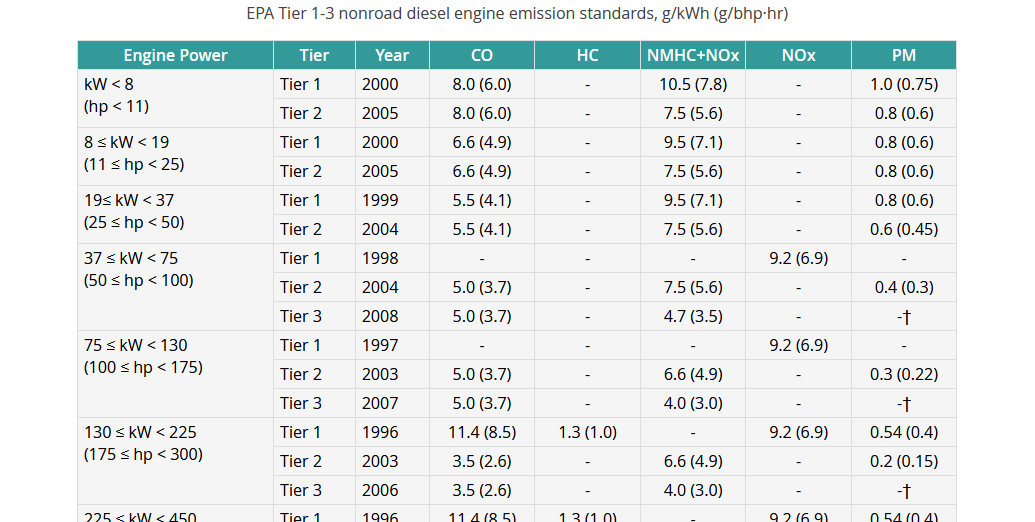The width and height of the screenshot is (1035, 522).
Task: Click year 2007 in the table
Action: (380, 404)
